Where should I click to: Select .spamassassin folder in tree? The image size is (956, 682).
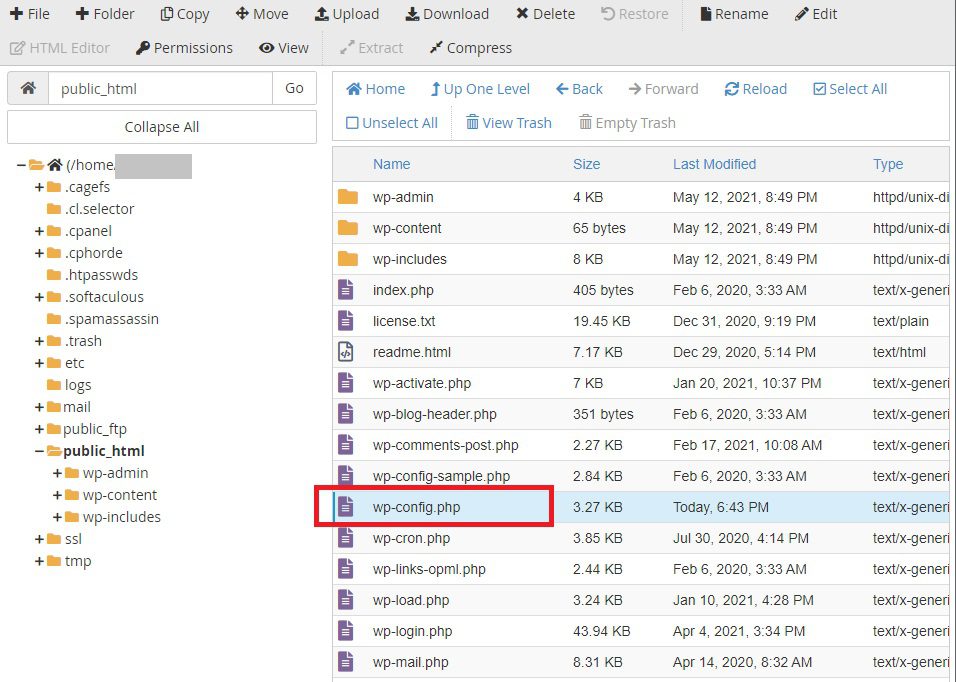click(112, 319)
